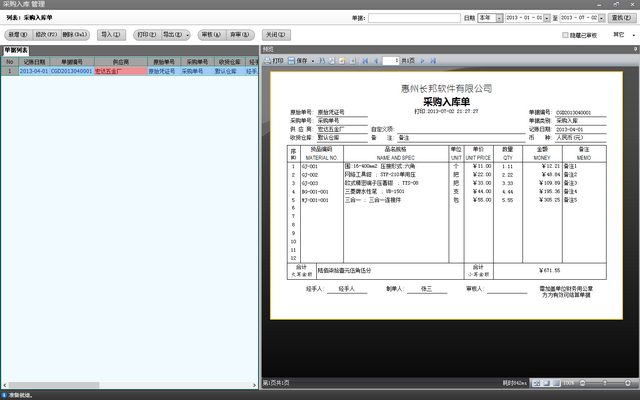Click GJ-001 material number in preview

click(310, 167)
